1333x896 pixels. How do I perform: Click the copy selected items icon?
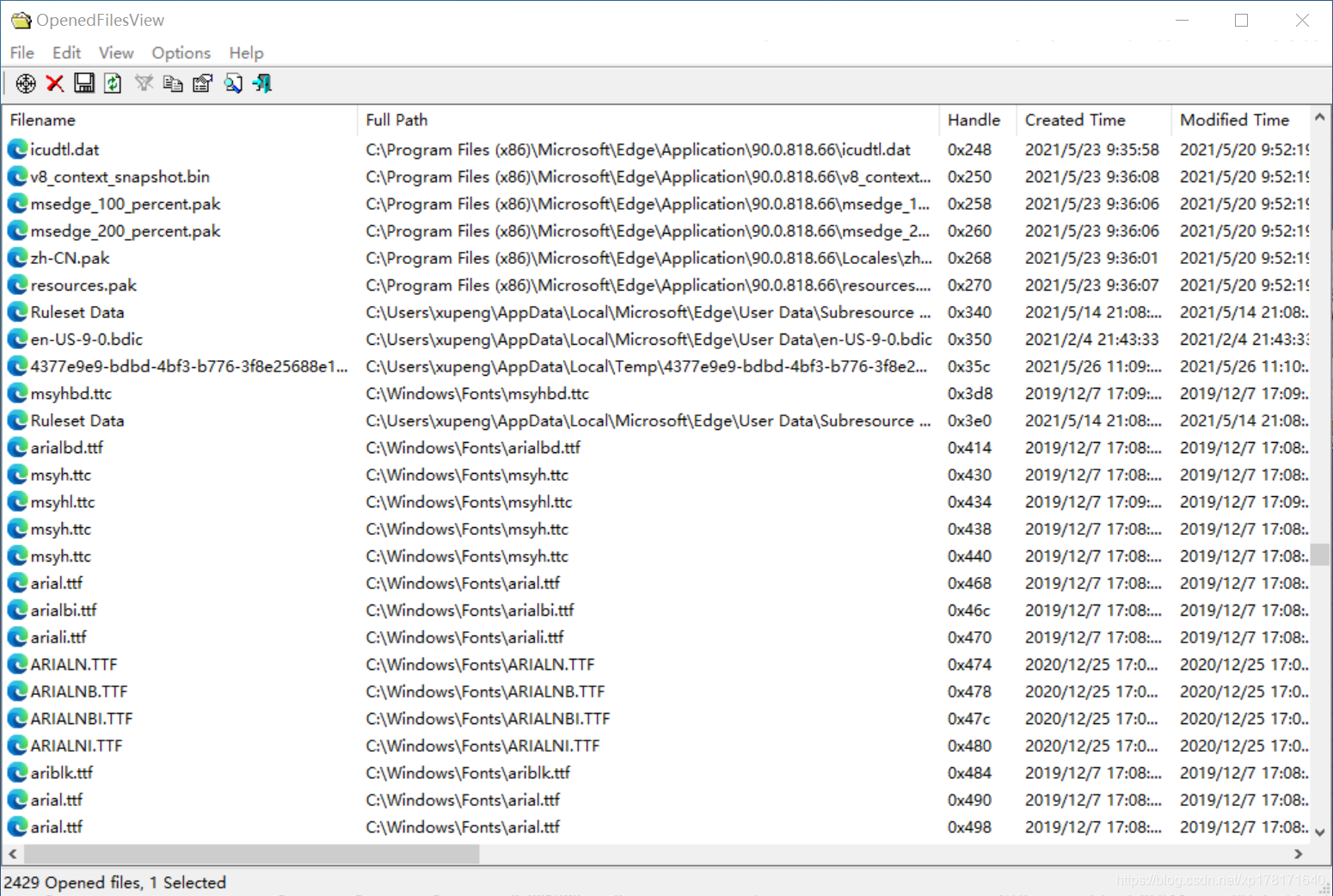173,83
